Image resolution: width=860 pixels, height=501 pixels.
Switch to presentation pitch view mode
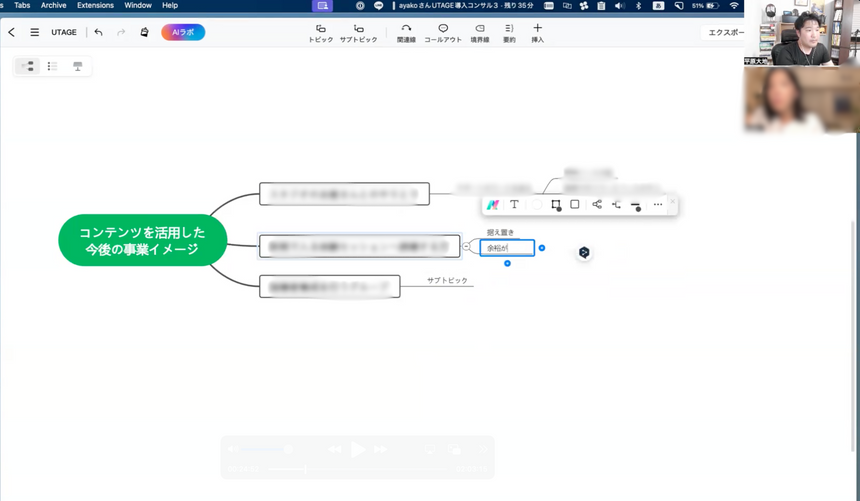pos(77,66)
